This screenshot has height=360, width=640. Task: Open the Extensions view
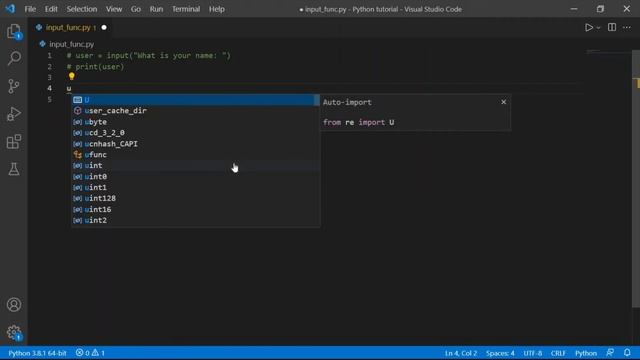click(x=14, y=142)
